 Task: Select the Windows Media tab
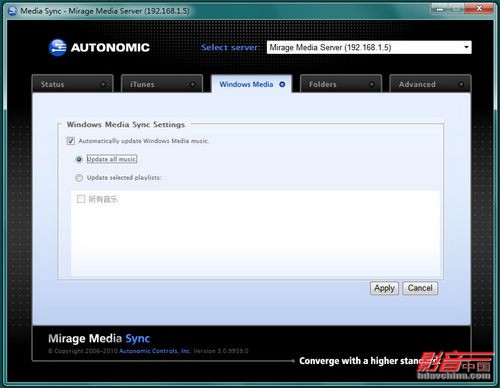[x=252, y=84]
